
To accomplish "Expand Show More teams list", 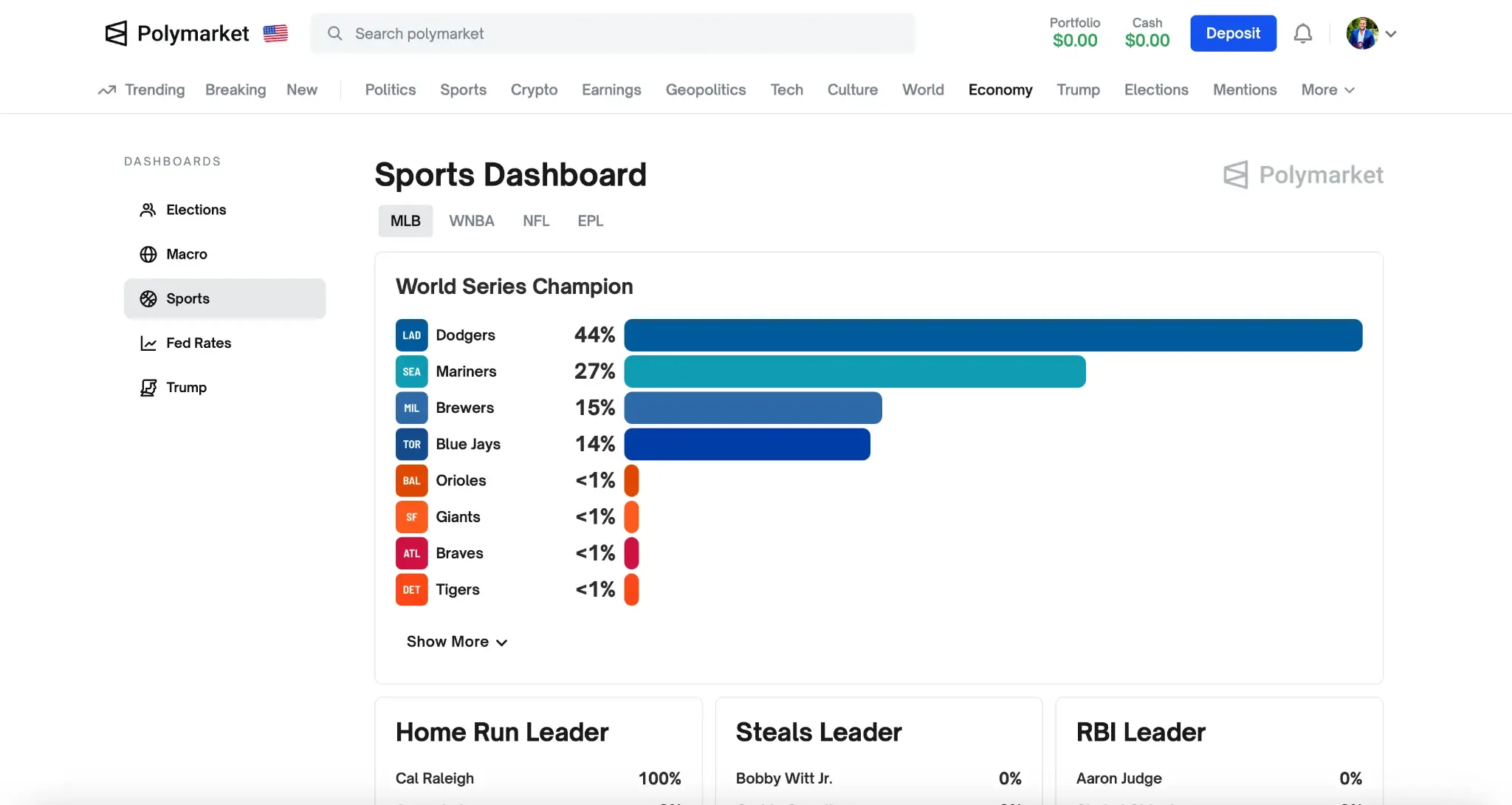I will (x=456, y=642).
